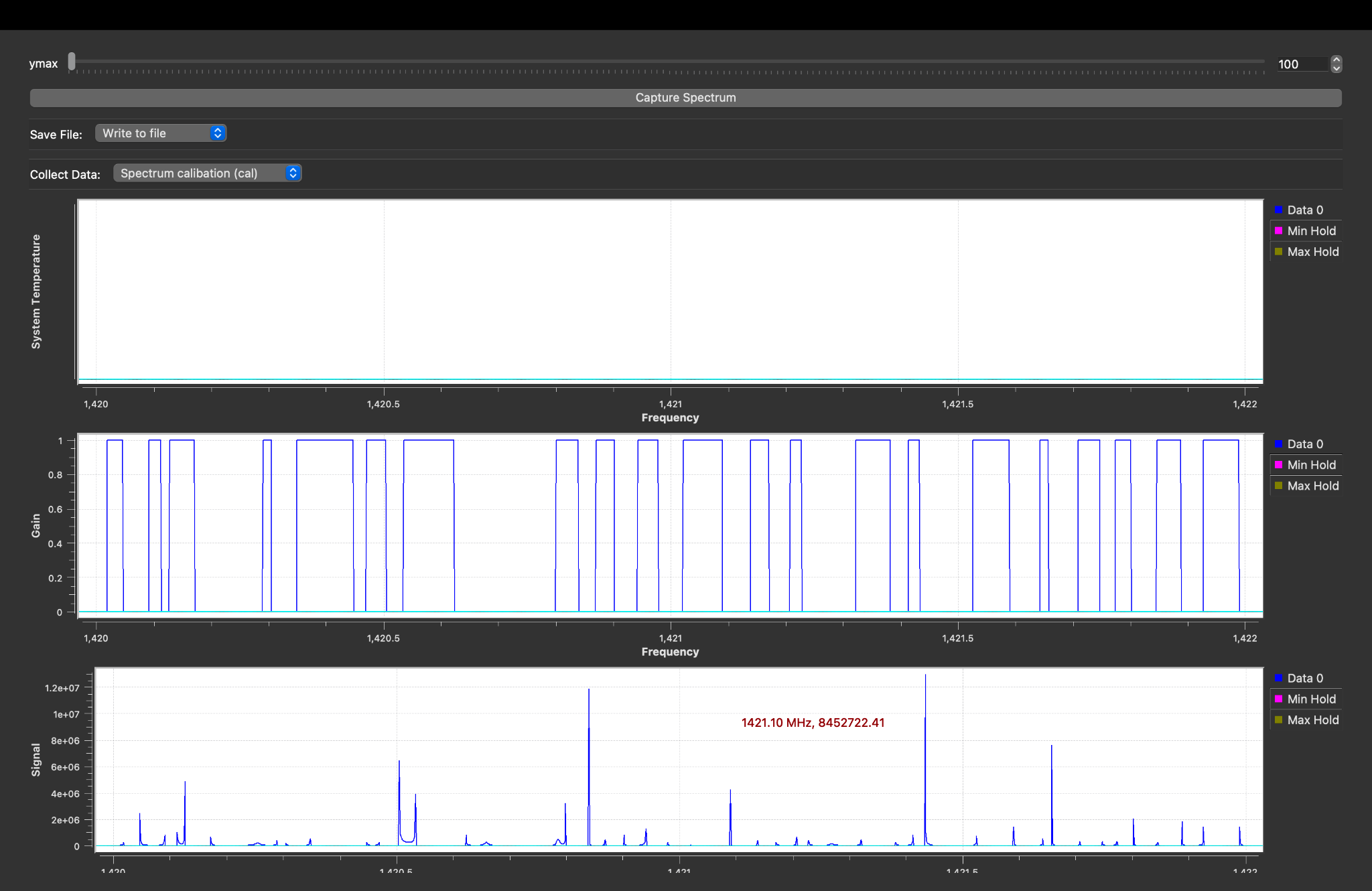This screenshot has width=1372, height=891.
Task: Click magenta Min Hold swatch in Signal legend
Action: (1278, 699)
